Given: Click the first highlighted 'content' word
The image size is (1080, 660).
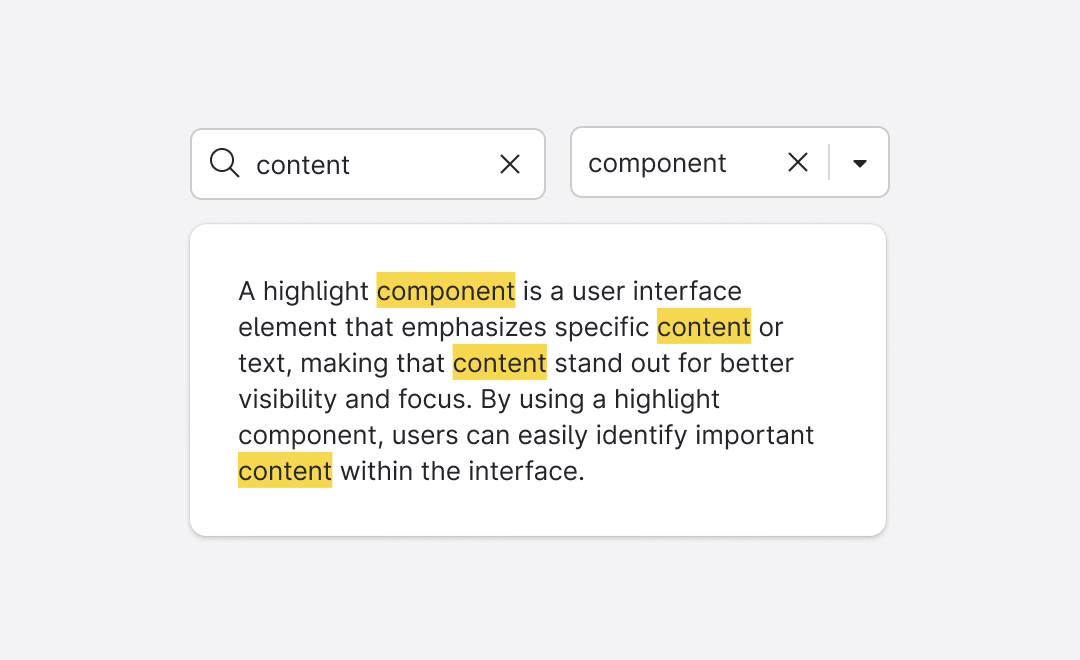Looking at the screenshot, I should pyautogui.click(x=703, y=327).
